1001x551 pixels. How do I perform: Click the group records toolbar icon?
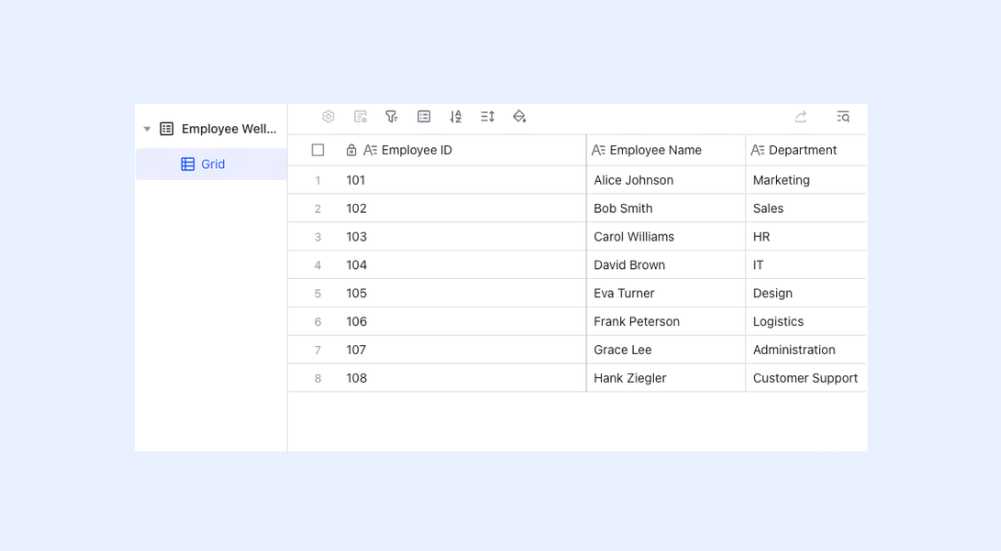[x=424, y=116]
